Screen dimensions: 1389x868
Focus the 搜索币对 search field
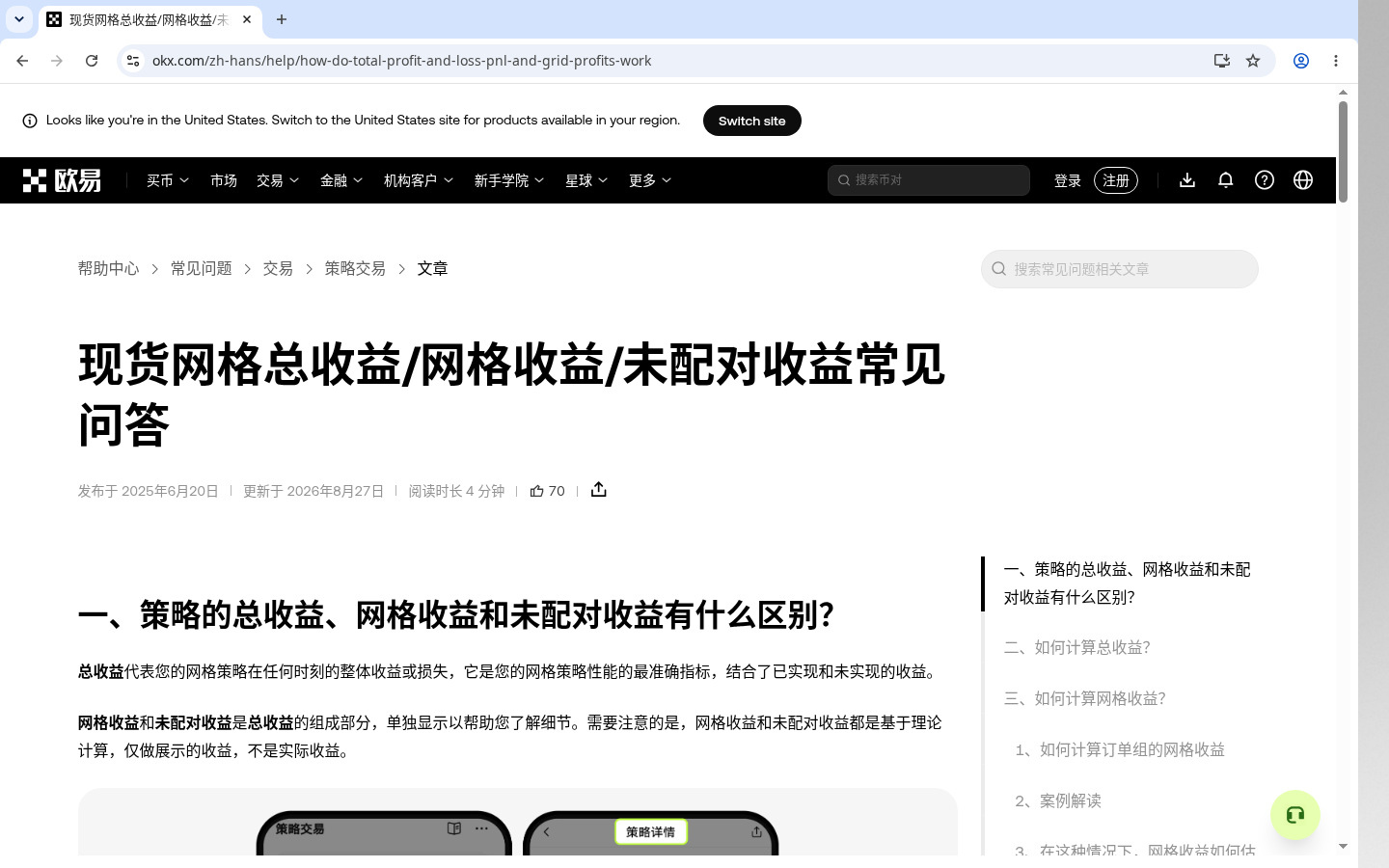(929, 180)
